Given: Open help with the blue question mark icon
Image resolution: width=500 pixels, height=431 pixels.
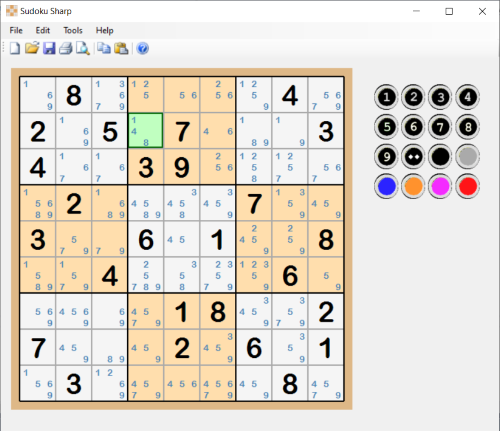Looking at the screenshot, I should [143, 48].
